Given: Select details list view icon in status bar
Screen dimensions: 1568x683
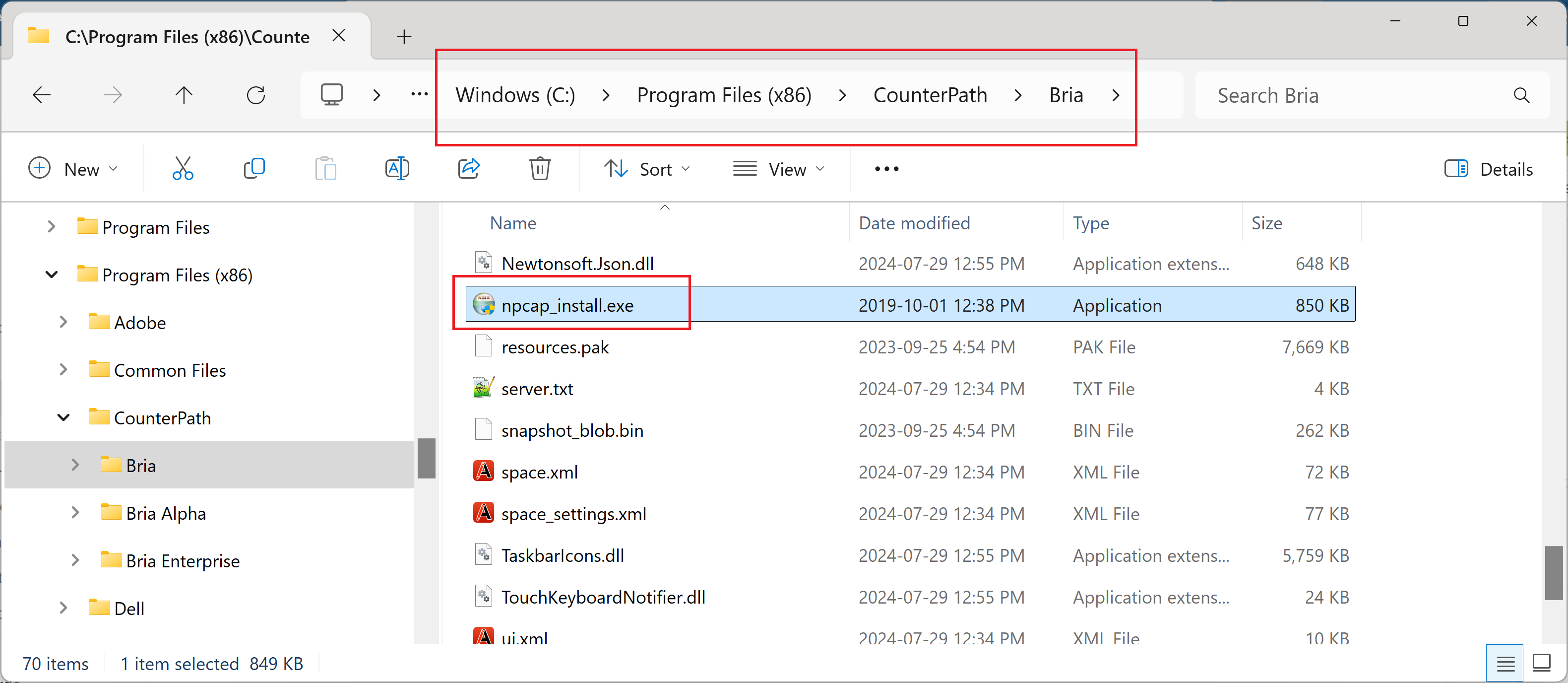Looking at the screenshot, I should [x=1505, y=663].
